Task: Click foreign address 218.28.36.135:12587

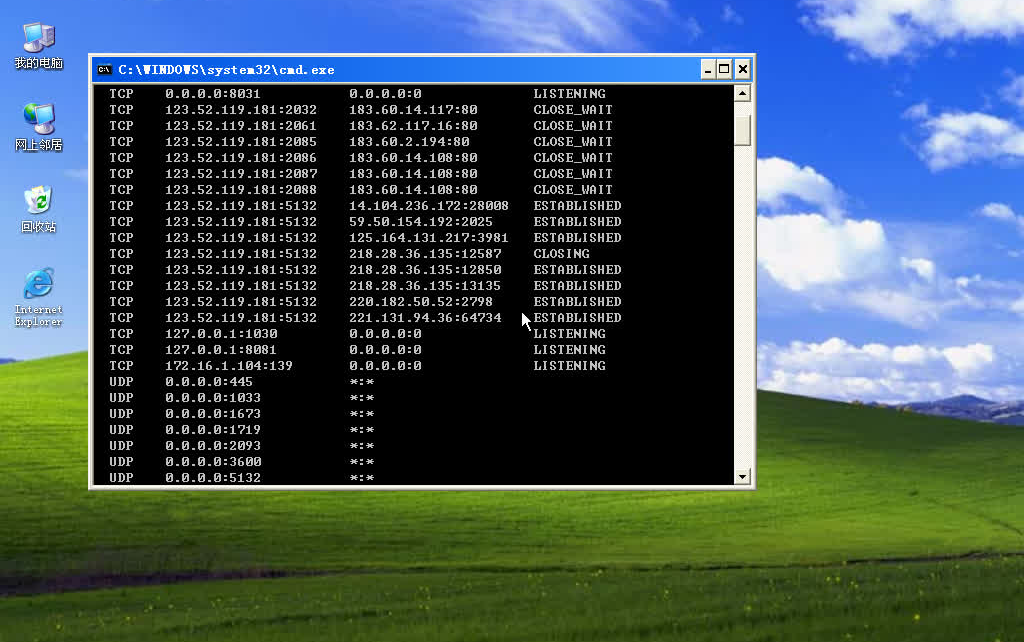Action: [425, 253]
